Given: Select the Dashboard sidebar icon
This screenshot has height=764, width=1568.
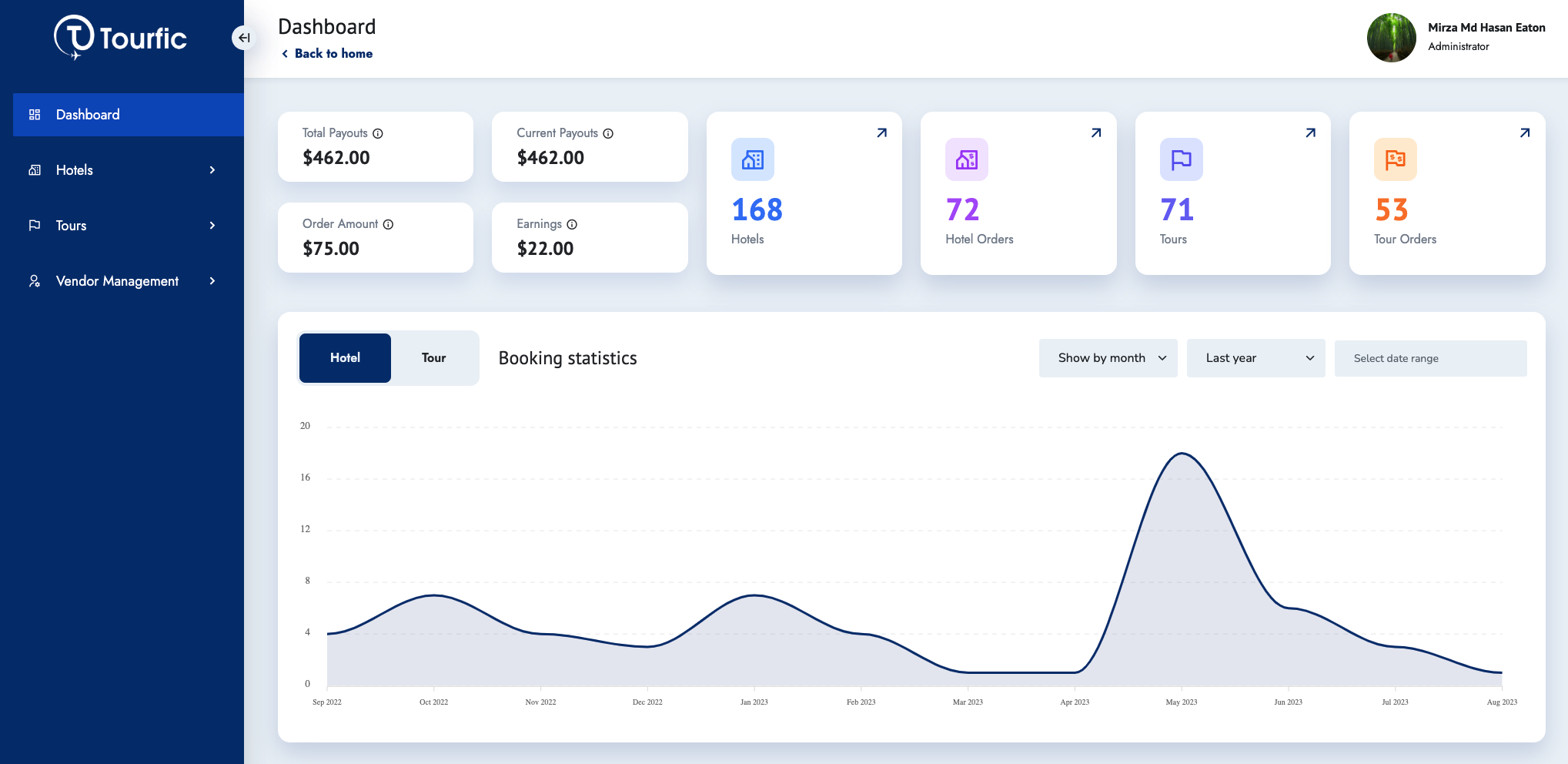Looking at the screenshot, I should point(34,114).
